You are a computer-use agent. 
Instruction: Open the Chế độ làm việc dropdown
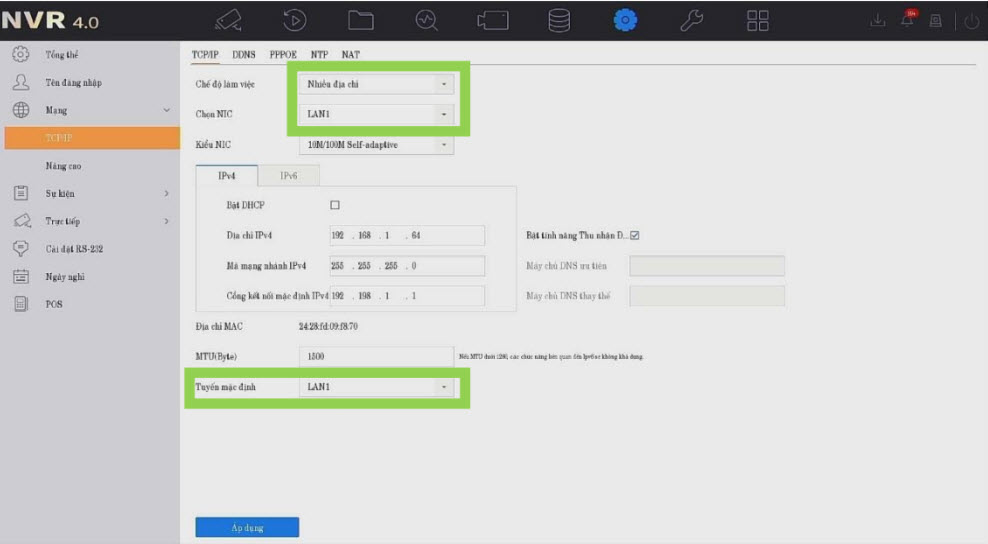(376, 85)
